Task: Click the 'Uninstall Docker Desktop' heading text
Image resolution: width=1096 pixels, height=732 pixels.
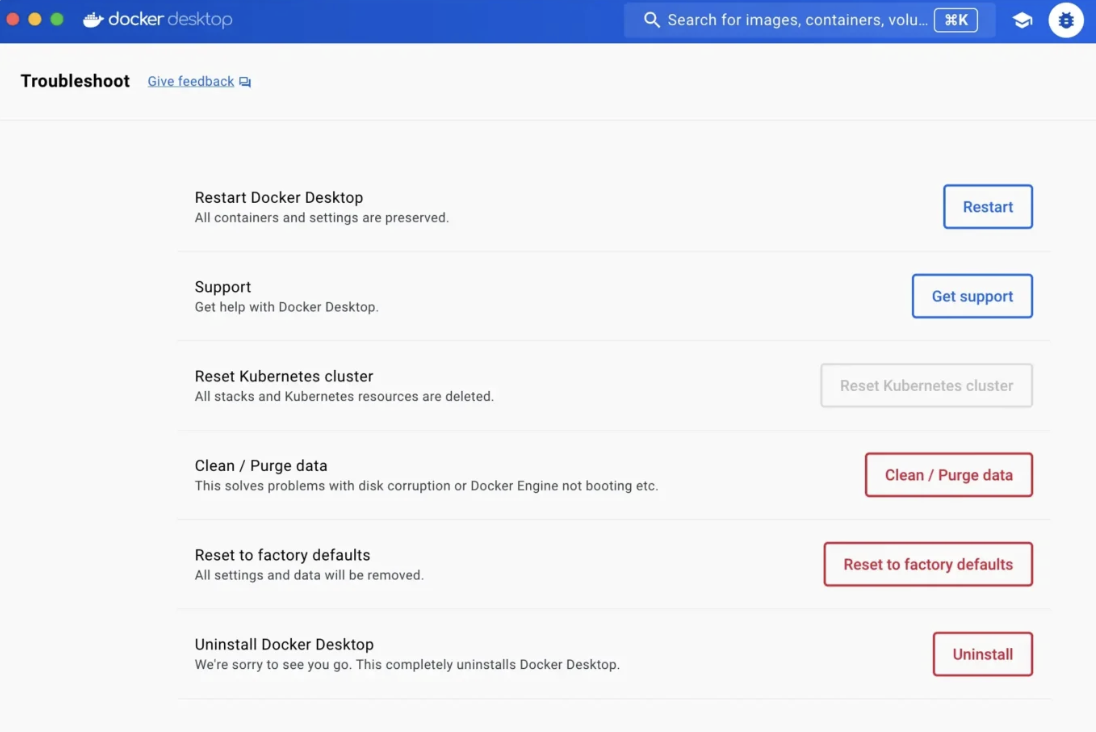Action: point(284,645)
